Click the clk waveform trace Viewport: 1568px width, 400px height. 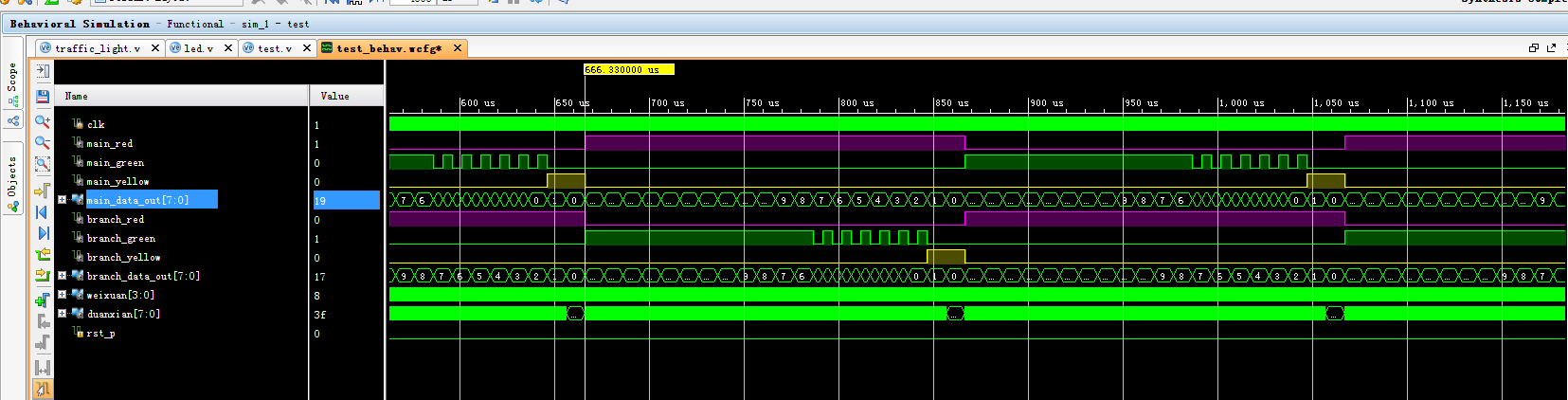[x=977, y=123]
